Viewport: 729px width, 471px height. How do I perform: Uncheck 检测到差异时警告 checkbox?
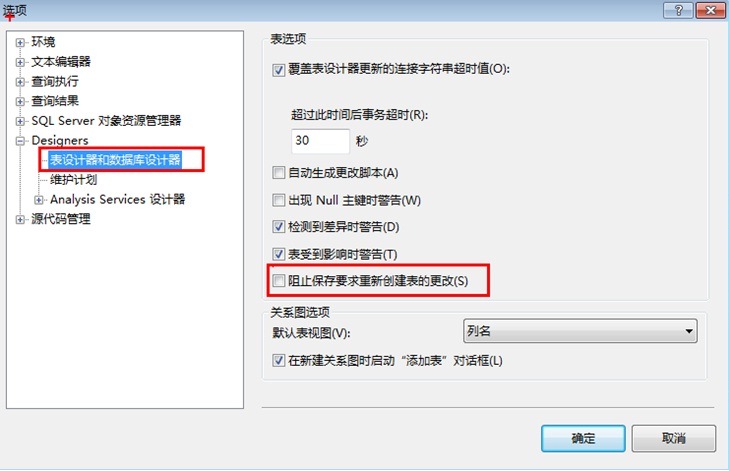(x=278, y=227)
